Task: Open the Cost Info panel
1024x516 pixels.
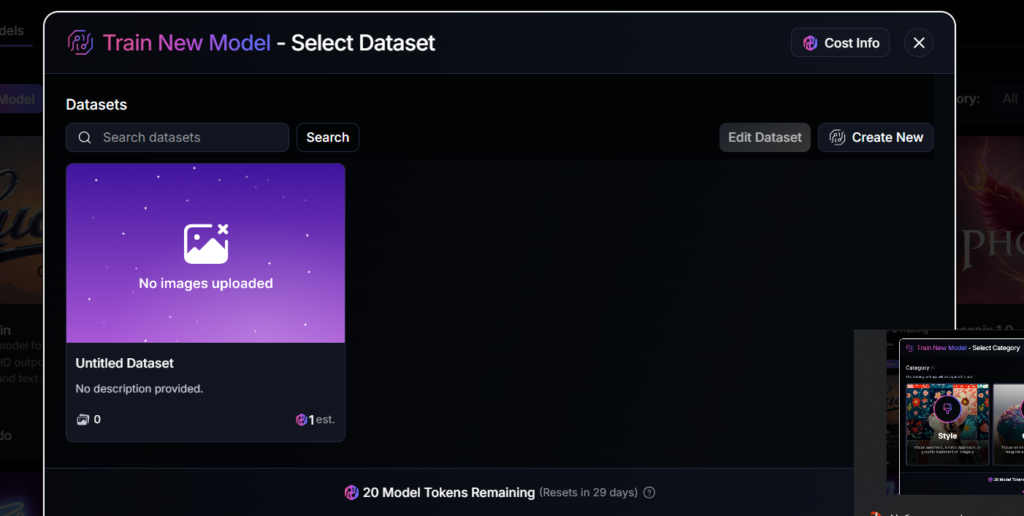Action: [840, 43]
